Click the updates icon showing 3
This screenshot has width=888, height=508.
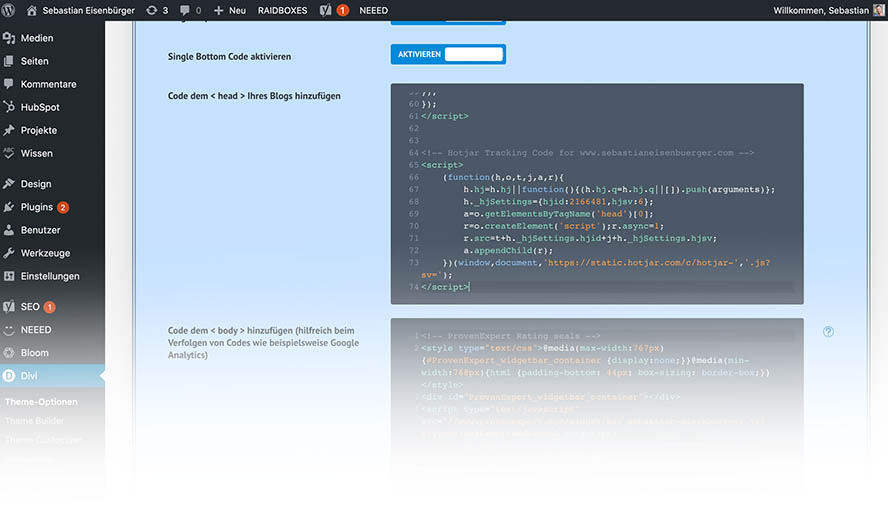(x=151, y=10)
